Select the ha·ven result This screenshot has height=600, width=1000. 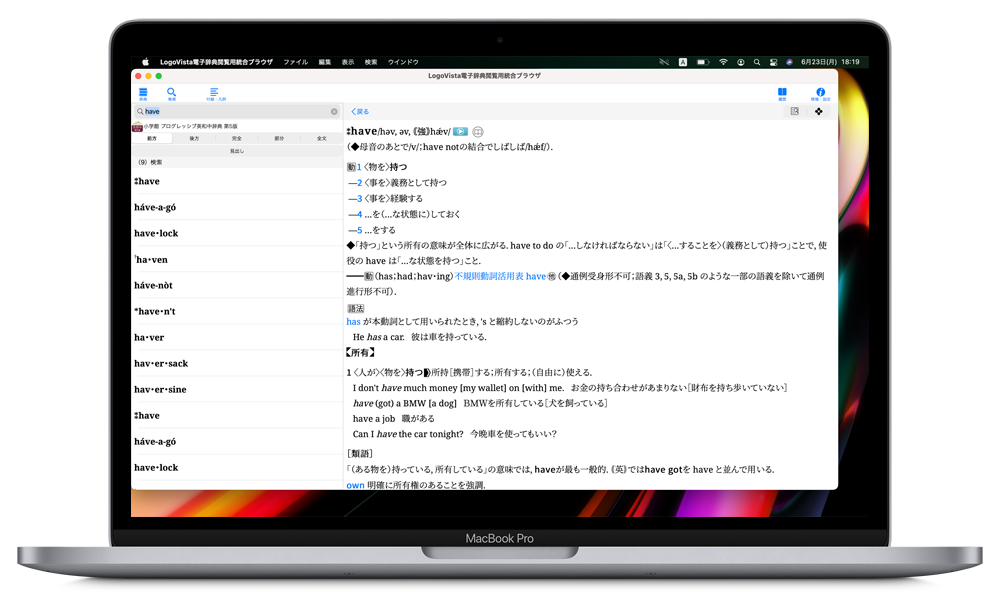pos(237,260)
